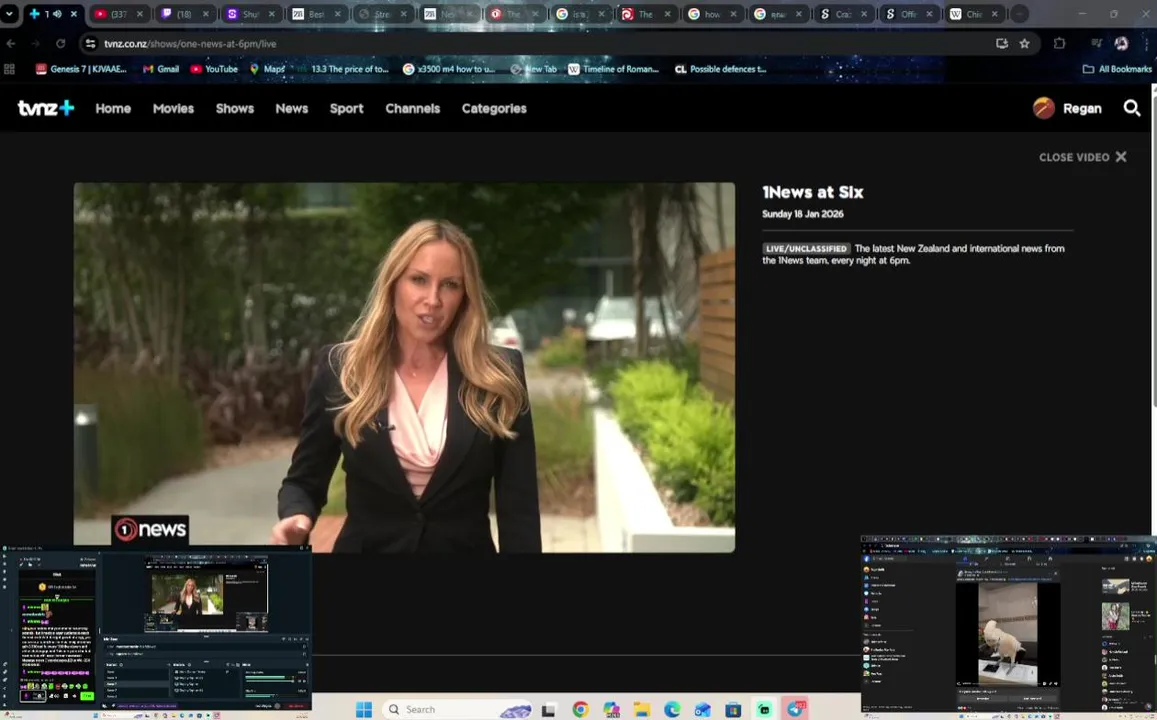Open the tab search dropdown arrow
This screenshot has width=1157, height=720.
pos(9,13)
